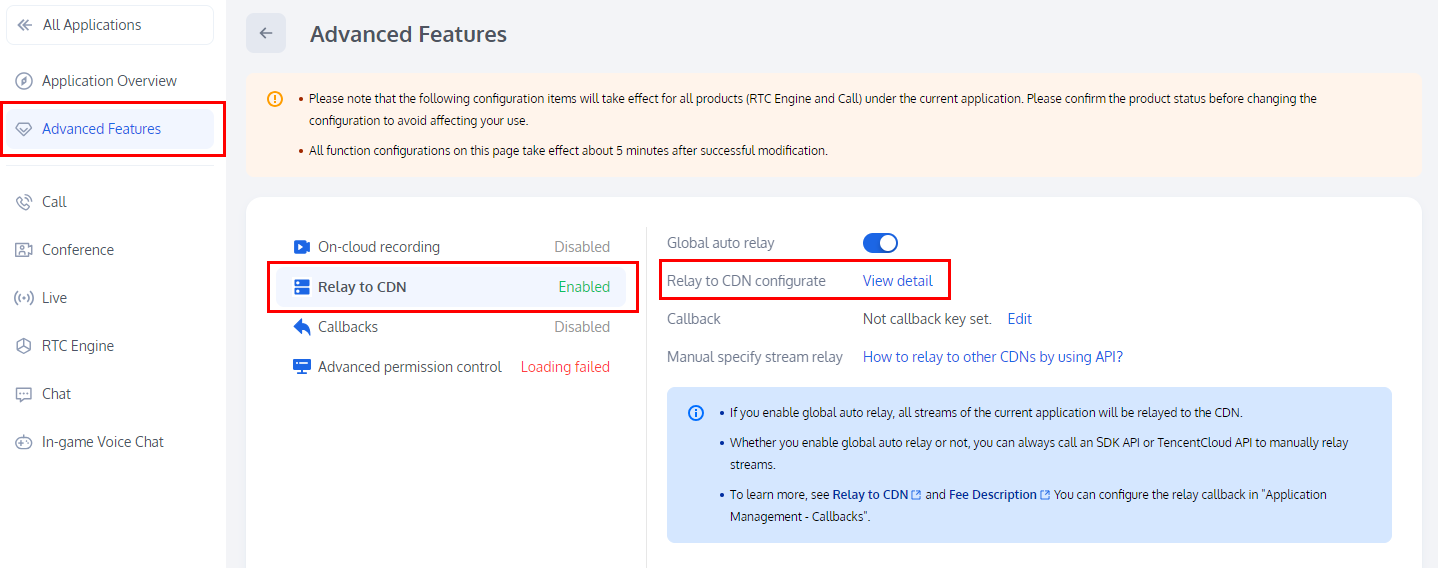Image resolution: width=1438 pixels, height=568 pixels.
Task: Click the All Applications collapse icon
Action: click(25, 25)
